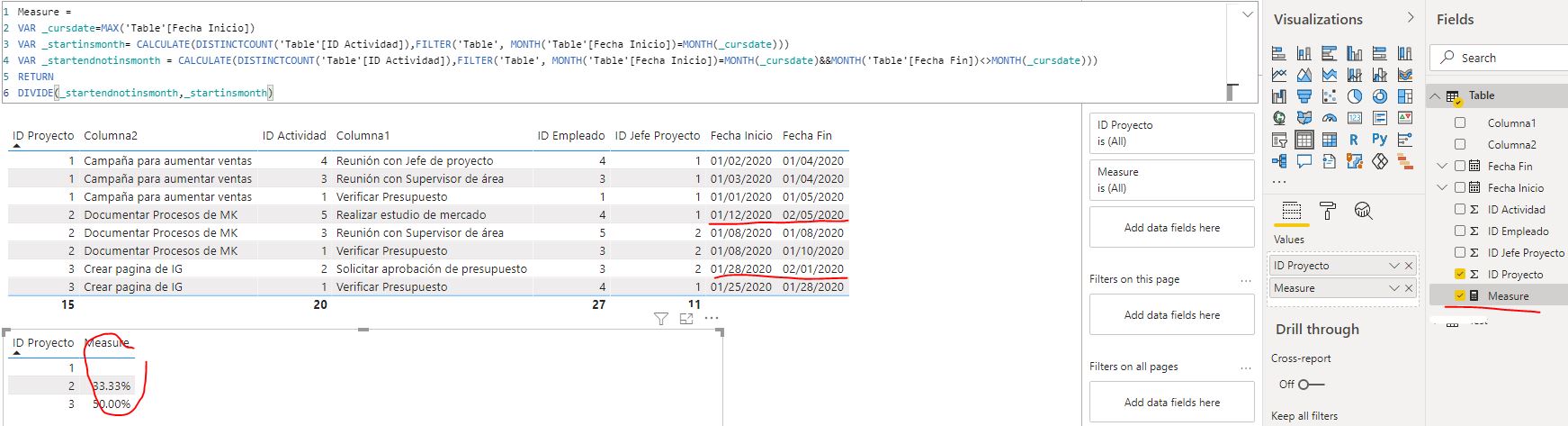Screen dimensions: 1568x426
Task: Open Filters on all pages options
Action: [1246, 367]
